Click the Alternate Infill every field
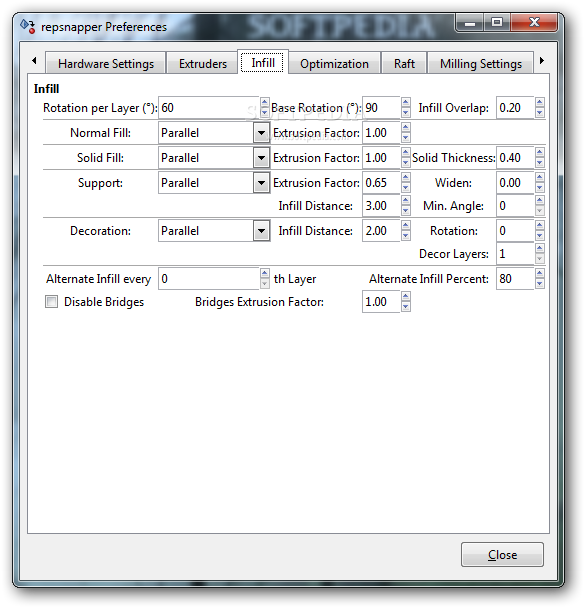 [209, 278]
